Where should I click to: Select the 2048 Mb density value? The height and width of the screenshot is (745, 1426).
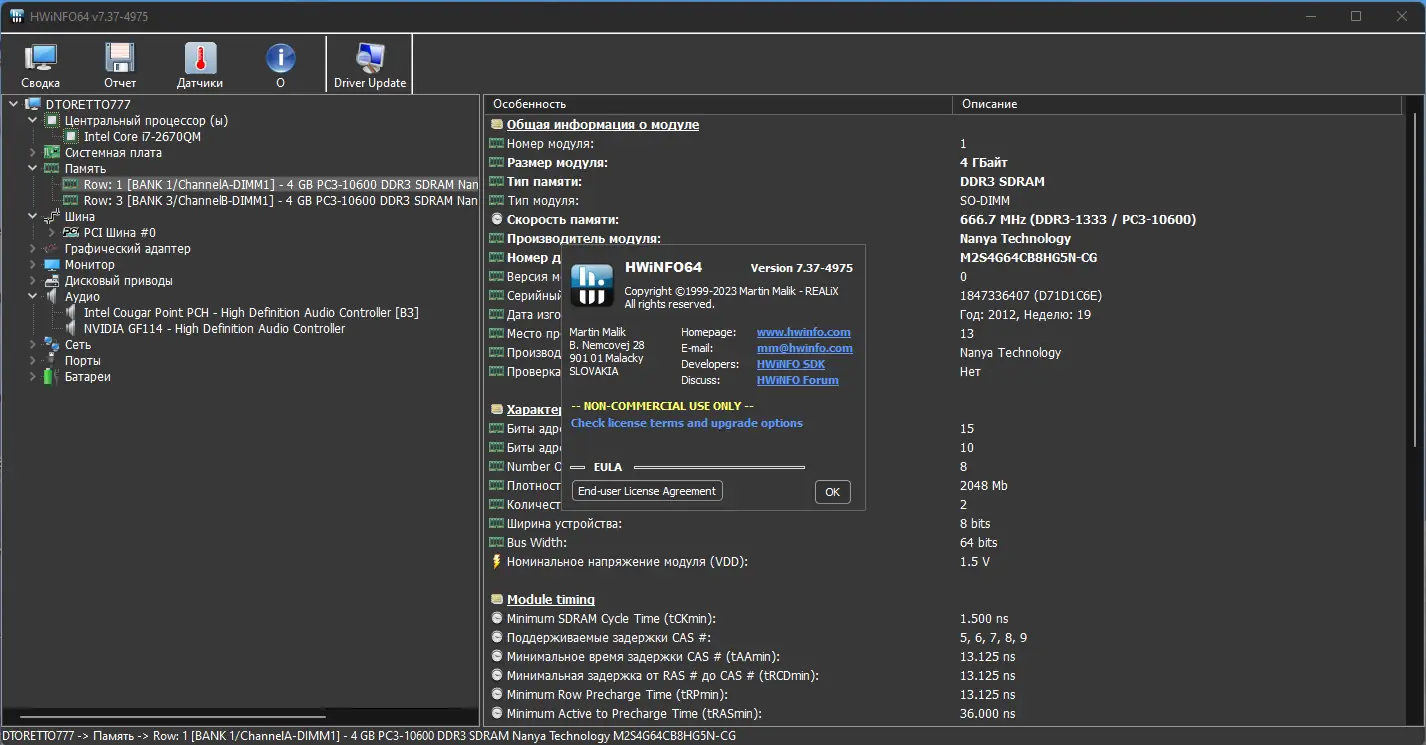coord(984,486)
